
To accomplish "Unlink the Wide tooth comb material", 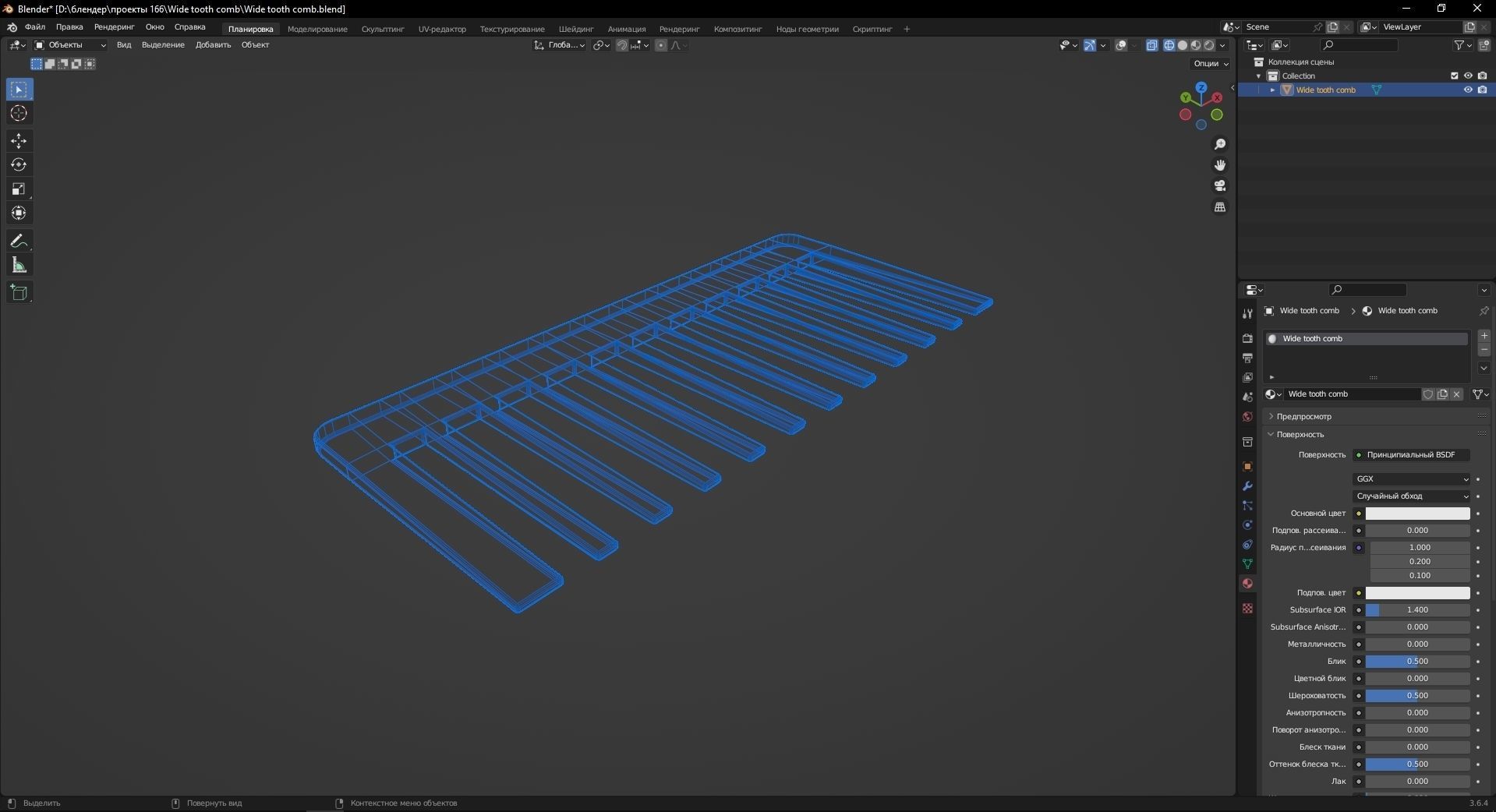I will coord(1456,394).
